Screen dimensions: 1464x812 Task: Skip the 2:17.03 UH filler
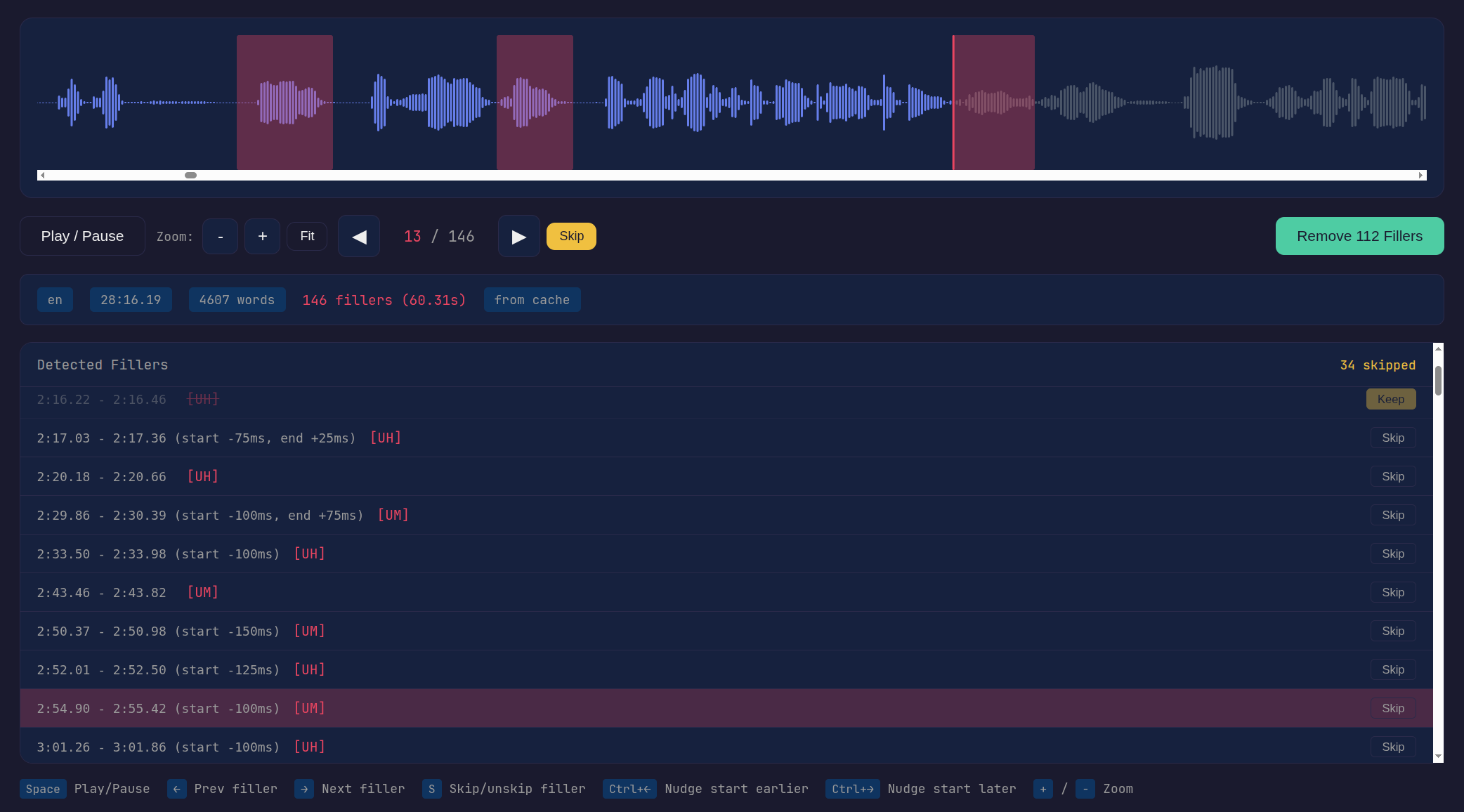point(1392,438)
